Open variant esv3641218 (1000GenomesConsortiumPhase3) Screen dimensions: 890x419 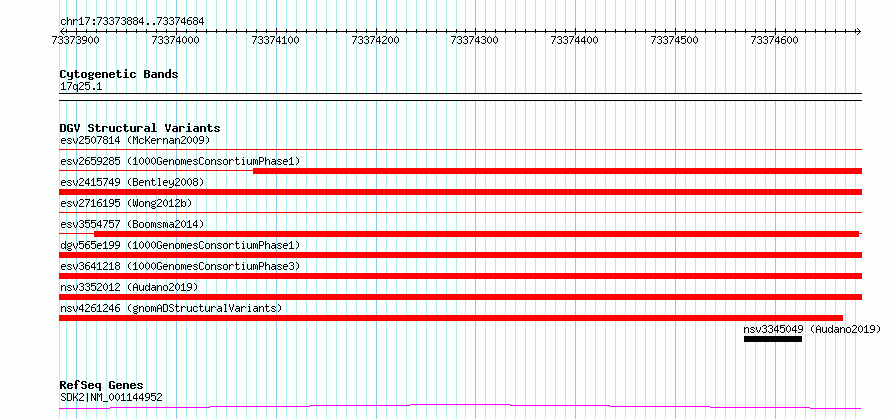[x=180, y=266]
